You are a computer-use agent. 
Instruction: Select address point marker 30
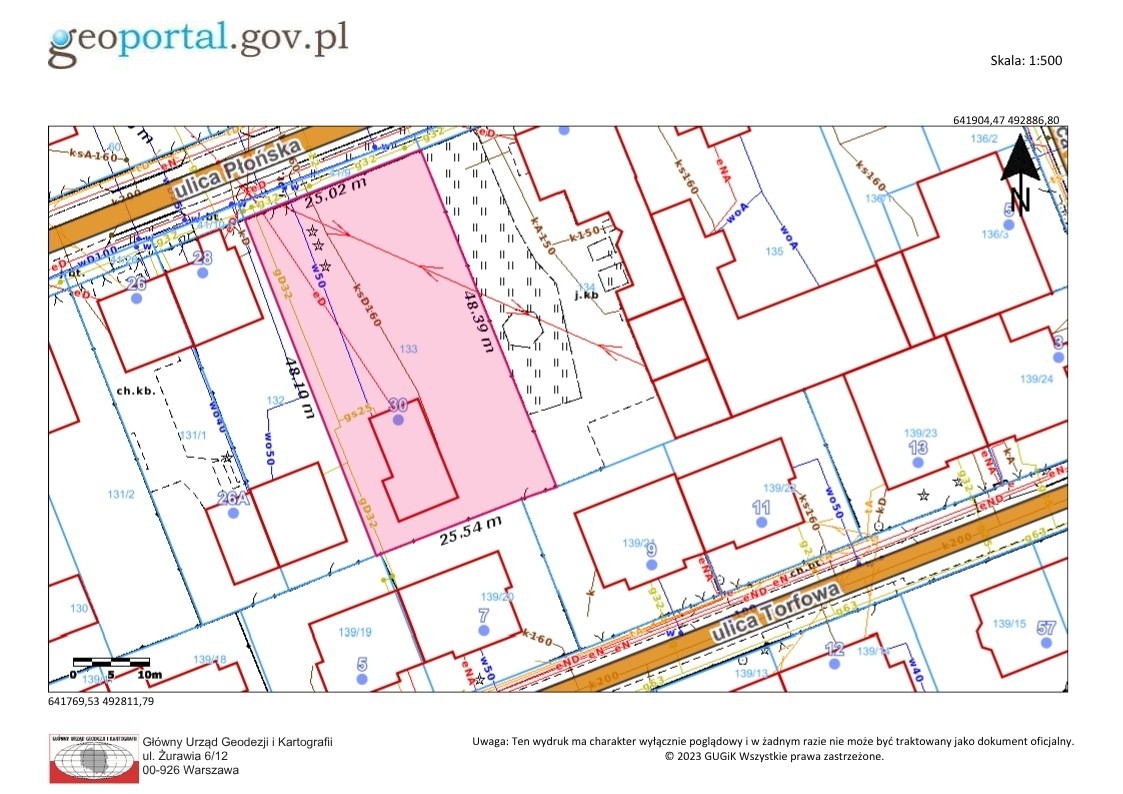398,420
